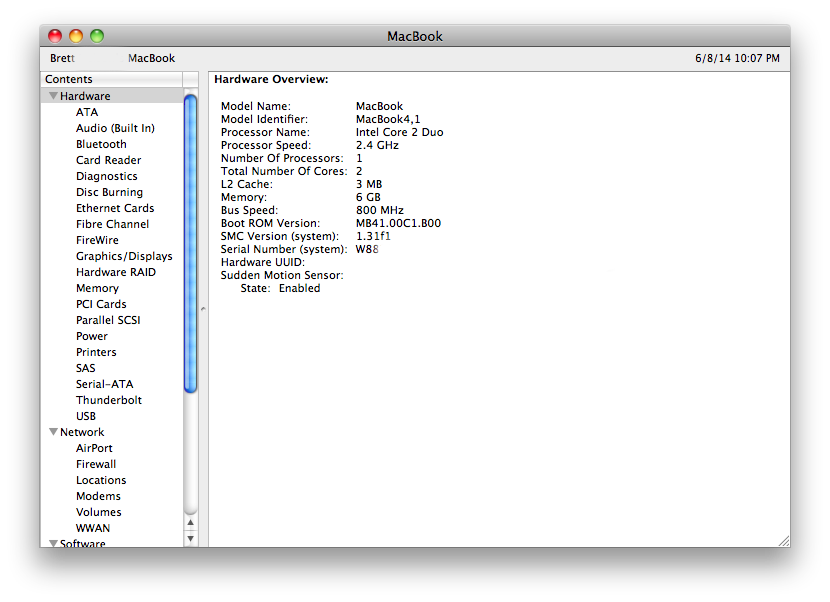This screenshot has height=602, width=830.
Task: Click the Brett name in header bar
Action: (62, 58)
